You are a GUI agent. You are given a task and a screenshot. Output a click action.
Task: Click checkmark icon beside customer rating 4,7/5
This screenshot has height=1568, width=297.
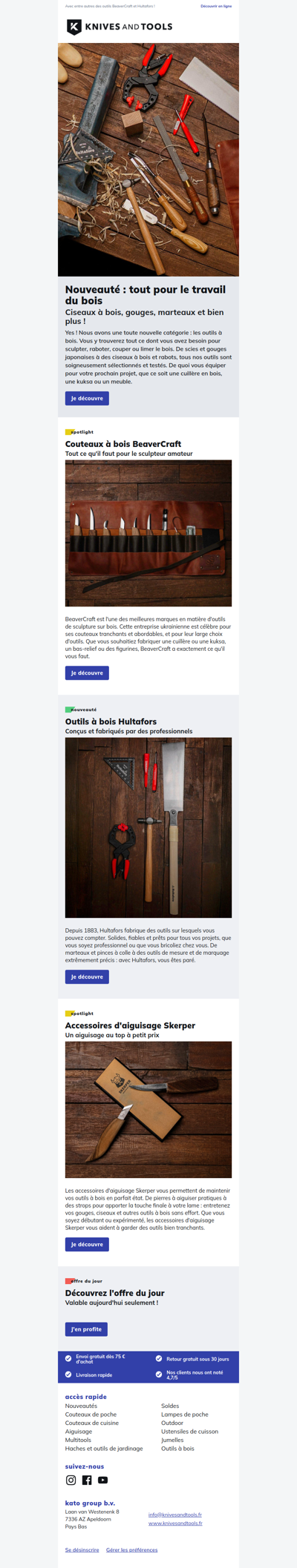[159, 1375]
